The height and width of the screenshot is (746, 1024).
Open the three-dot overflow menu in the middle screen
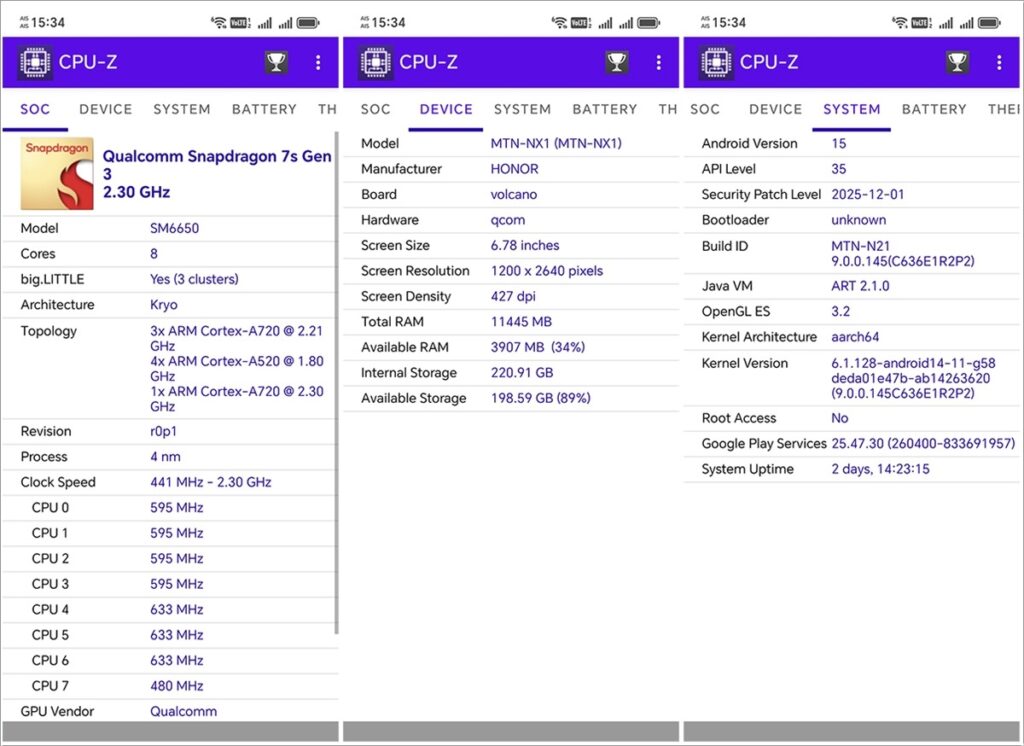click(658, 62)
